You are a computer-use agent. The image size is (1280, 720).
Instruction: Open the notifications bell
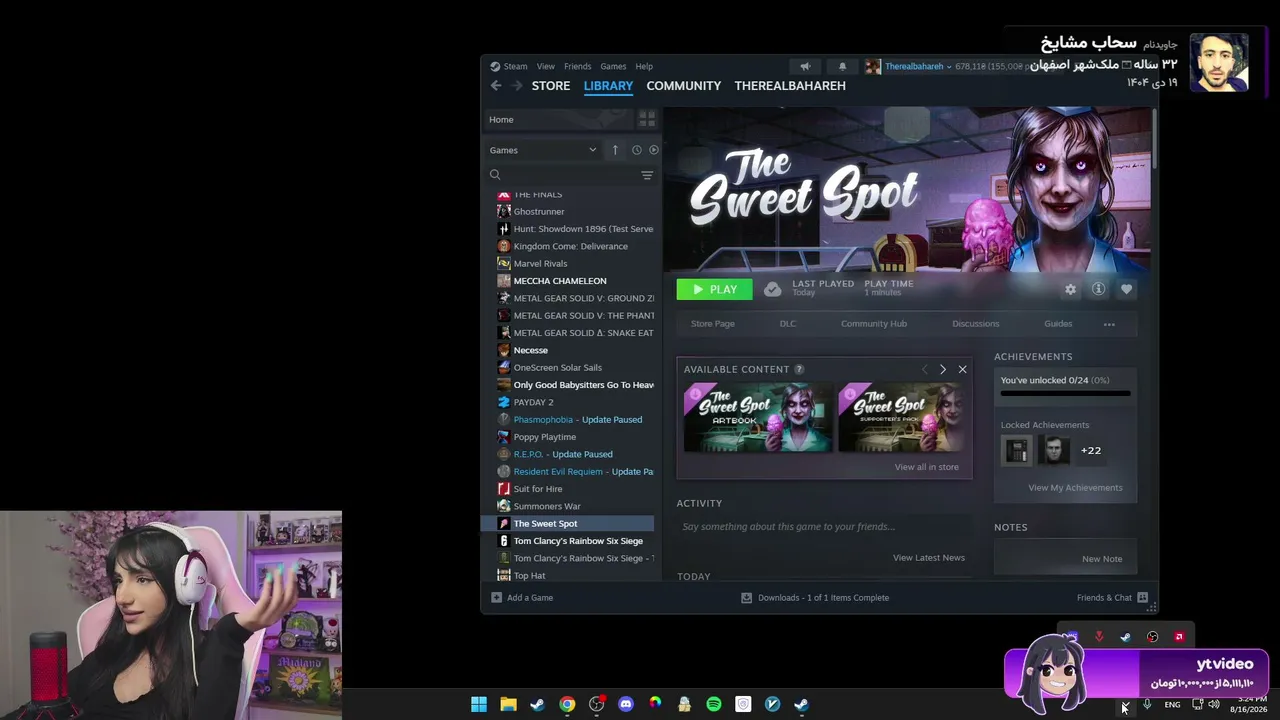(842, 67)
